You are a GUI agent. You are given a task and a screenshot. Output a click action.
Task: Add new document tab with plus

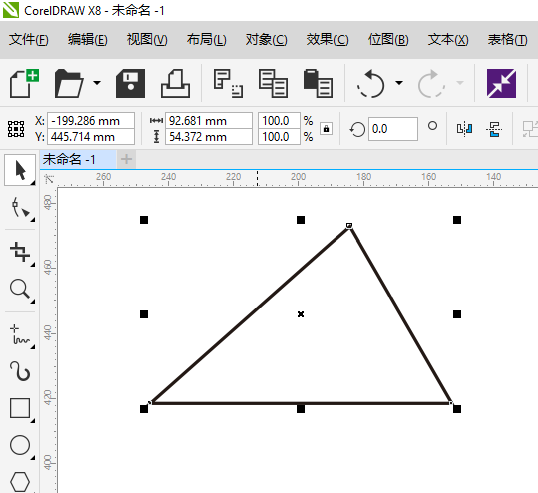126,159
